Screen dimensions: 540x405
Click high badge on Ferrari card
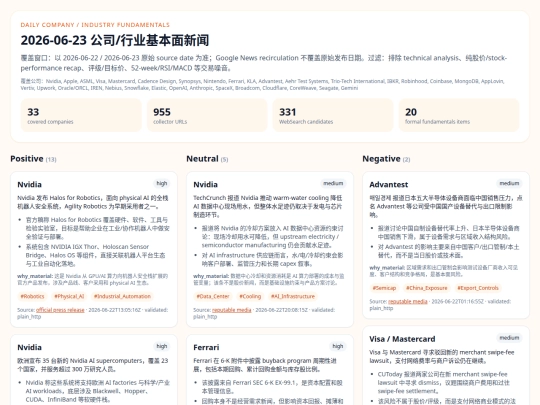point(338,346)
